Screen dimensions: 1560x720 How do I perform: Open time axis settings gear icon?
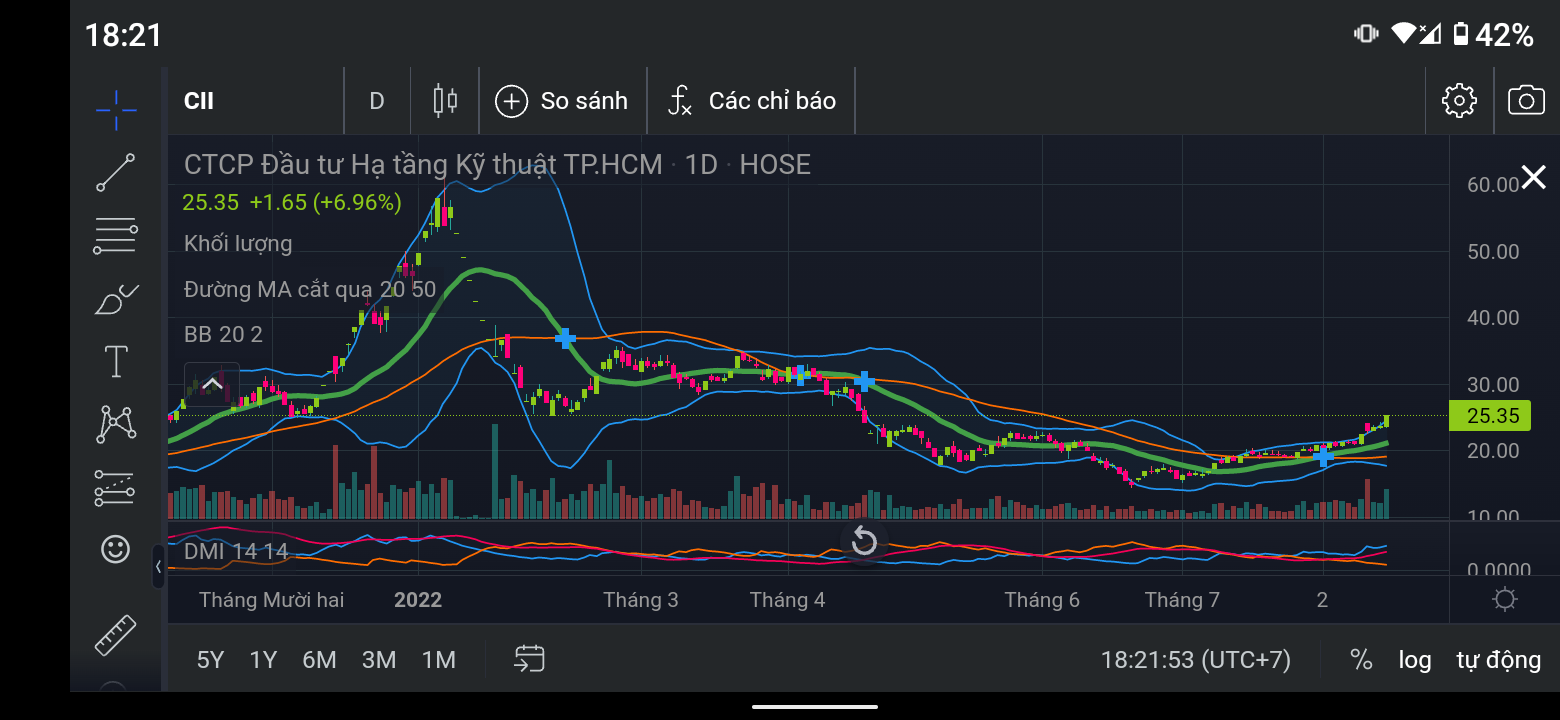point(1504,600)
